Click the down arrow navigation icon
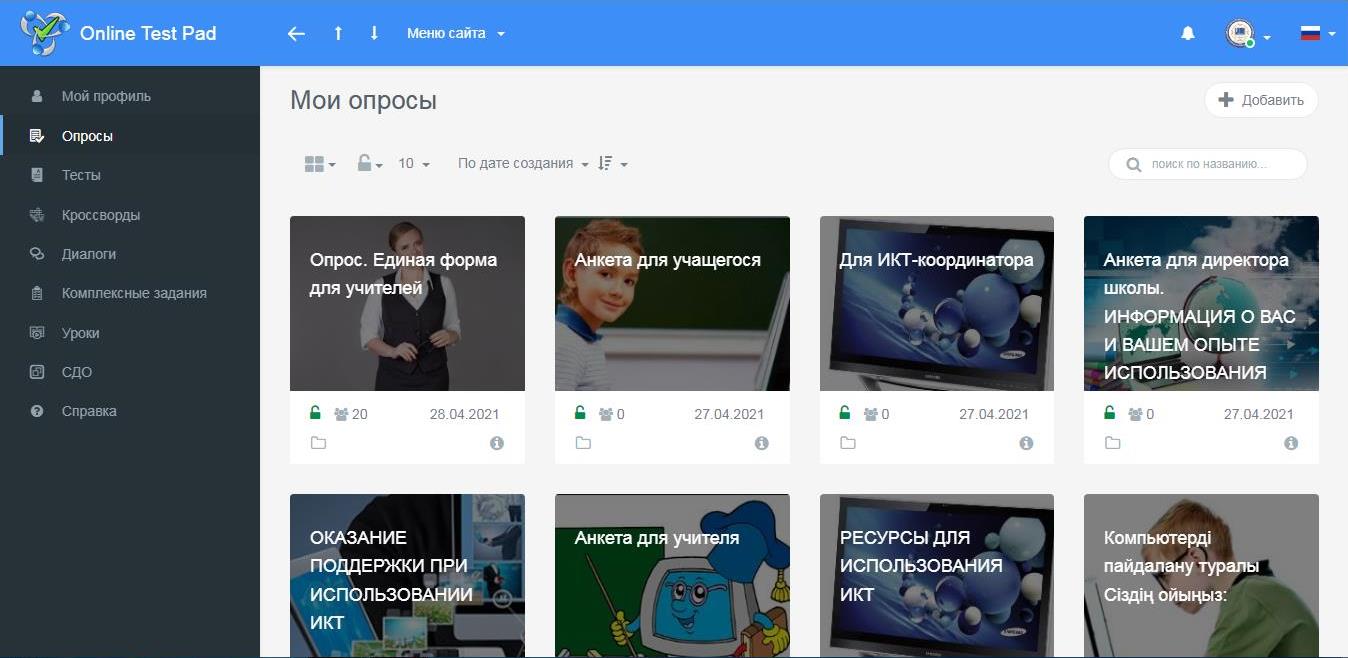This screenshot has width=1348, height=658. pos(374,33)
